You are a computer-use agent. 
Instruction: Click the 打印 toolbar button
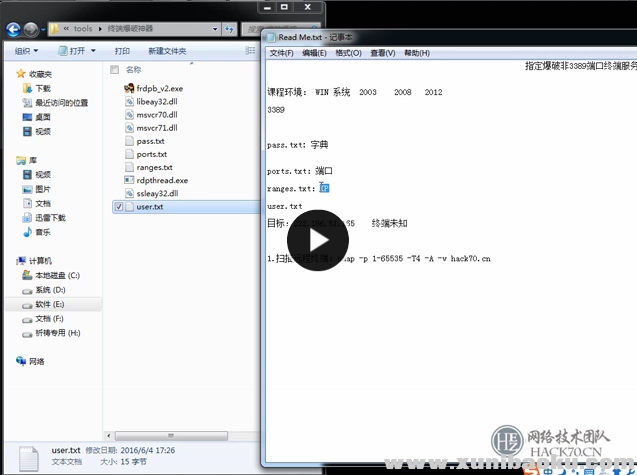coord(122,50)
